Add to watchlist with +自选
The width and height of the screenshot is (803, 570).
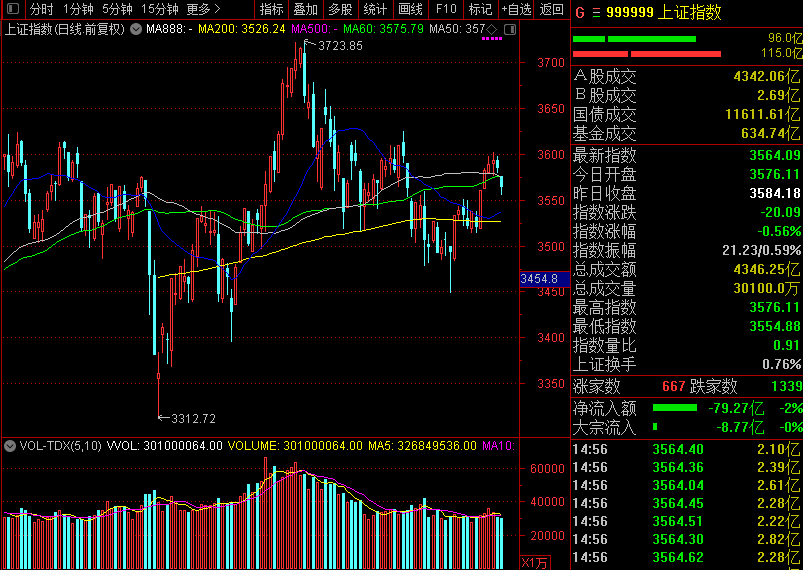pos(516,9)
